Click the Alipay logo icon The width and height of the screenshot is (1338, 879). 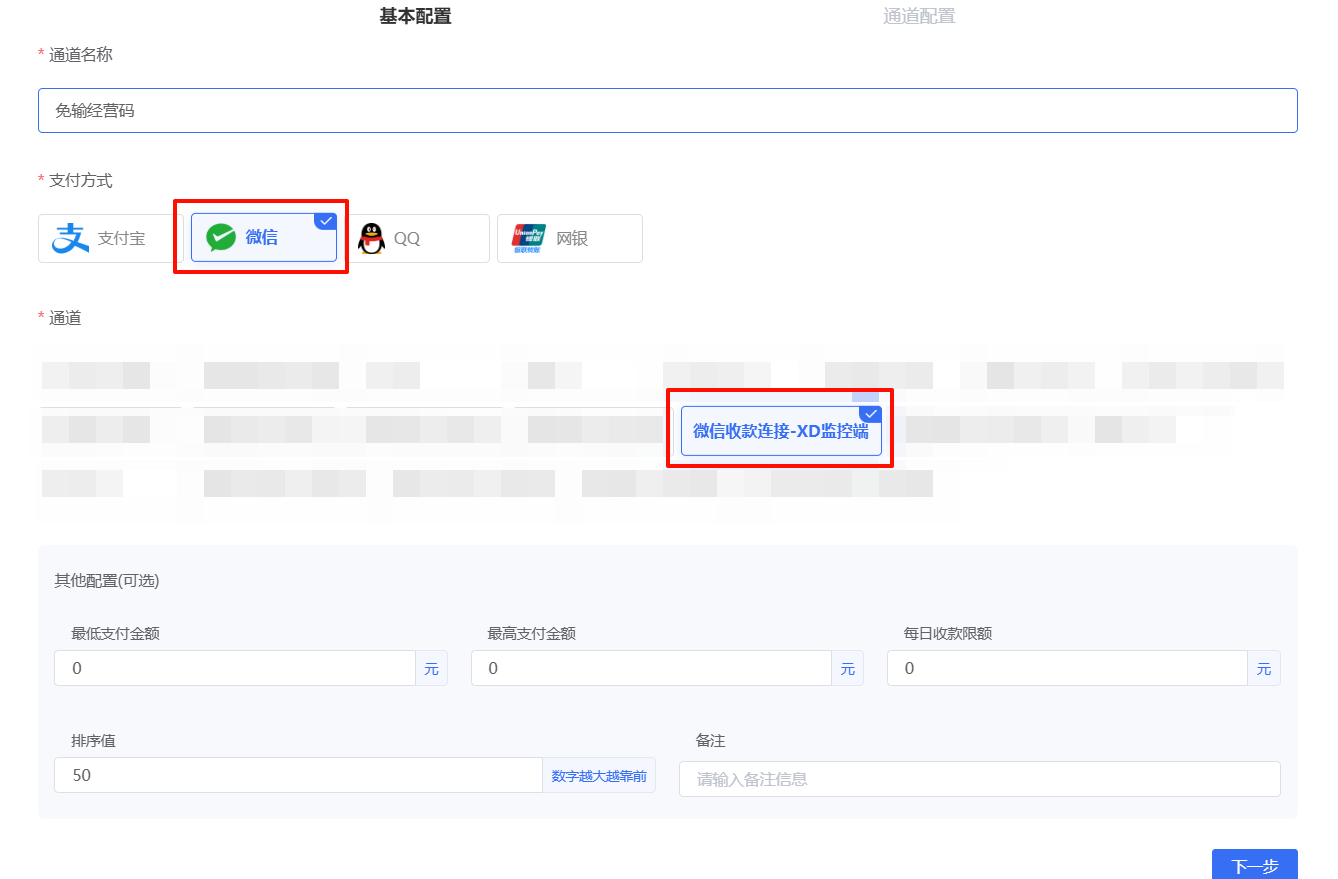click(x=67, y=238)
